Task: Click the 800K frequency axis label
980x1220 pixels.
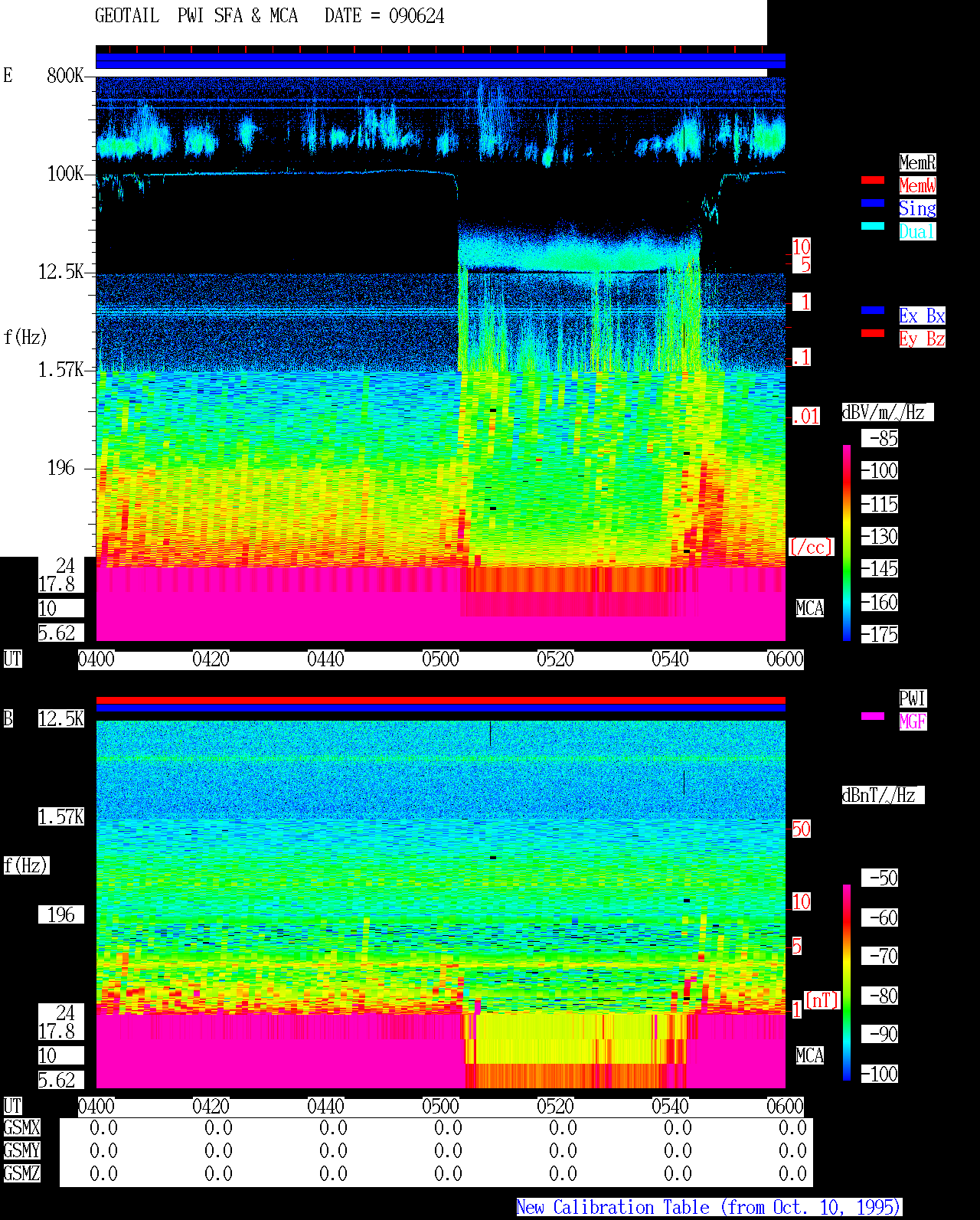Action: tap(66, 76)
